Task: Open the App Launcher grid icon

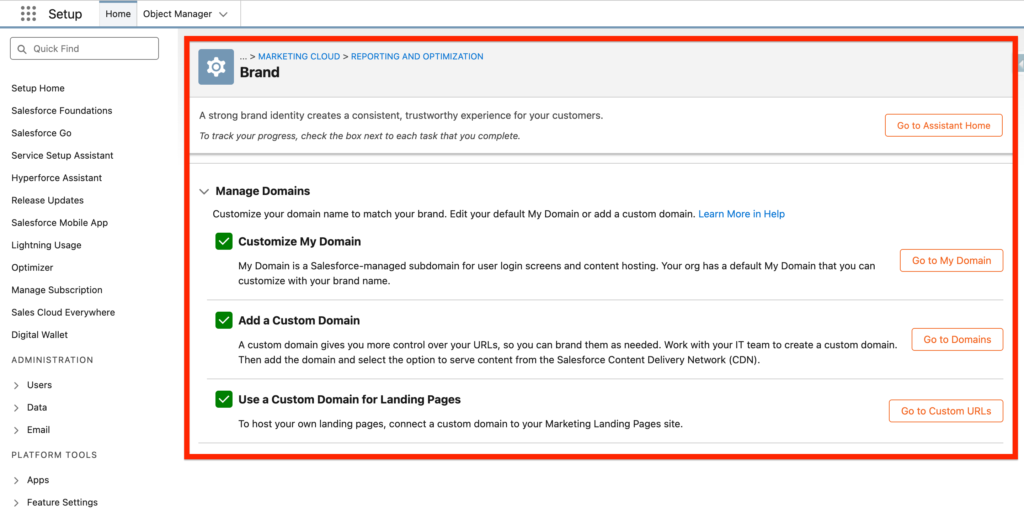Action: [x=28, y=14]
